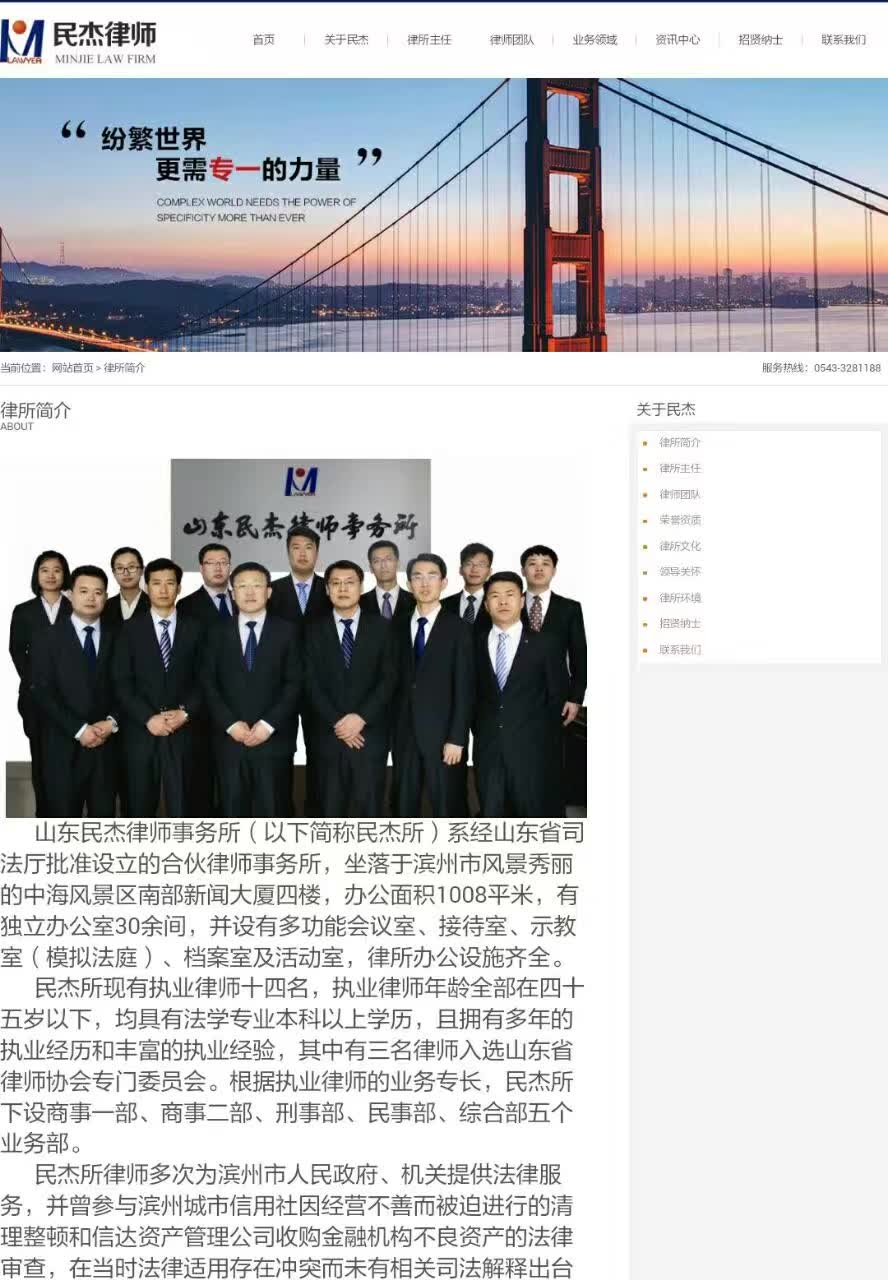Open 招贤纳士 in the sidebar list
Screen dimensions: 888x1280
pos(680,624)
